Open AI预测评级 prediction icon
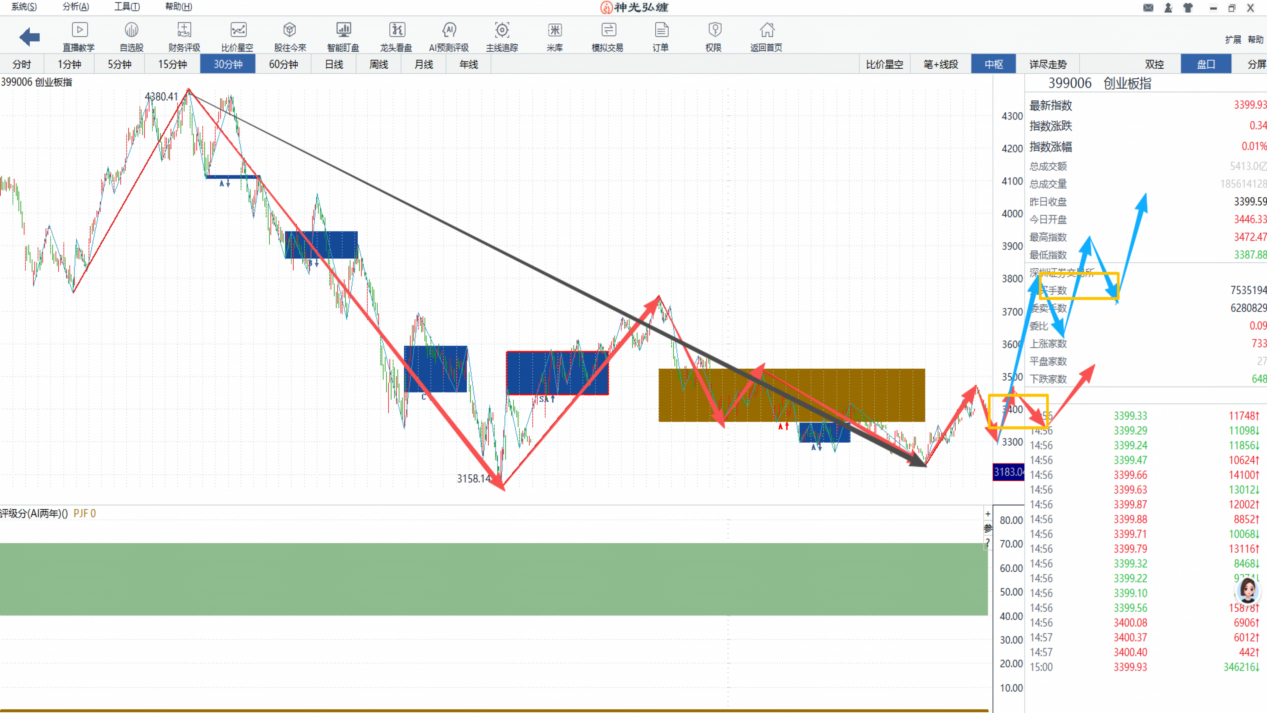Viewport: 1267px width, 713px height. (x=449, y=37)
